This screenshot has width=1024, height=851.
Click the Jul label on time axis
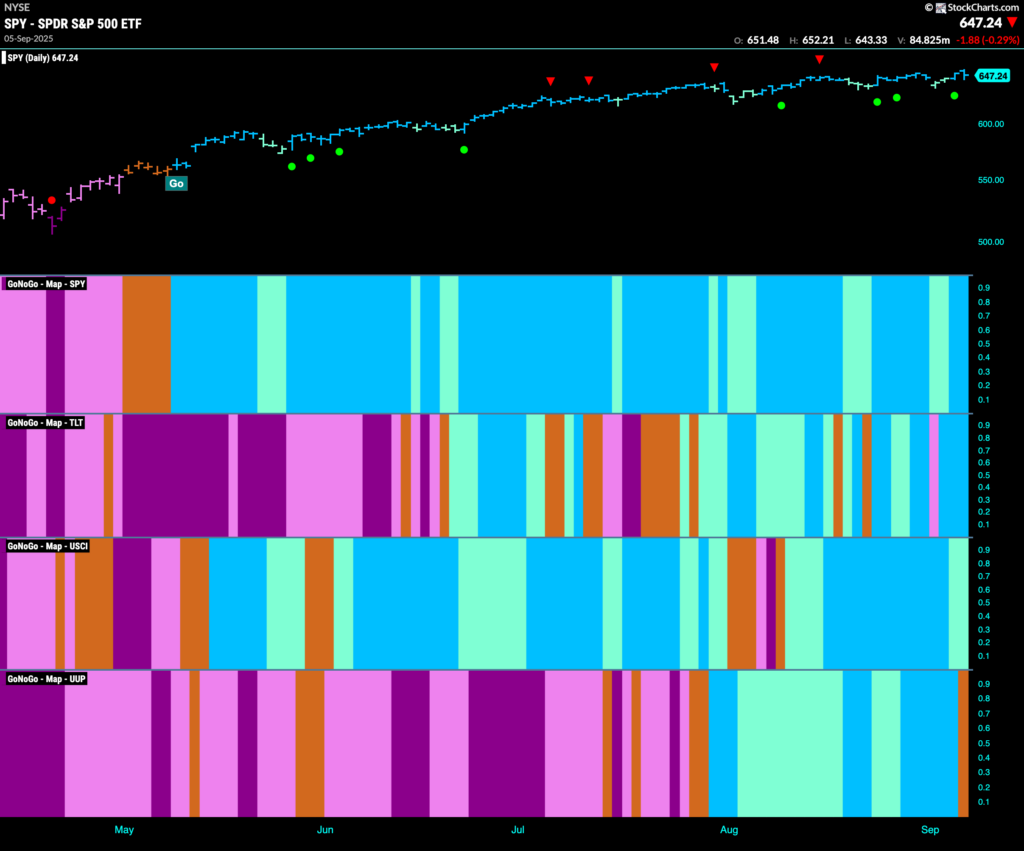518,830
